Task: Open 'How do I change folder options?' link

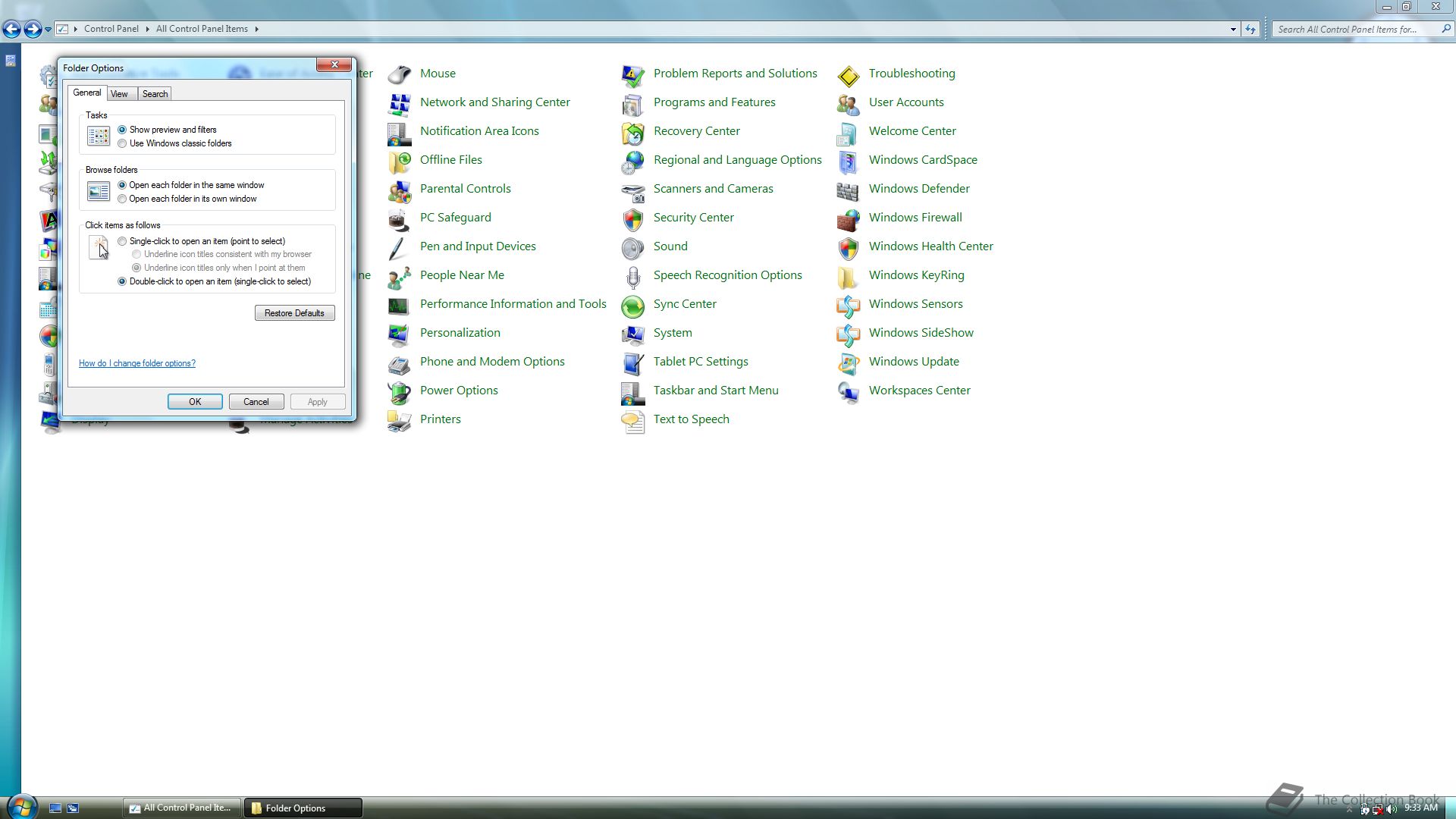Action: 137,363
